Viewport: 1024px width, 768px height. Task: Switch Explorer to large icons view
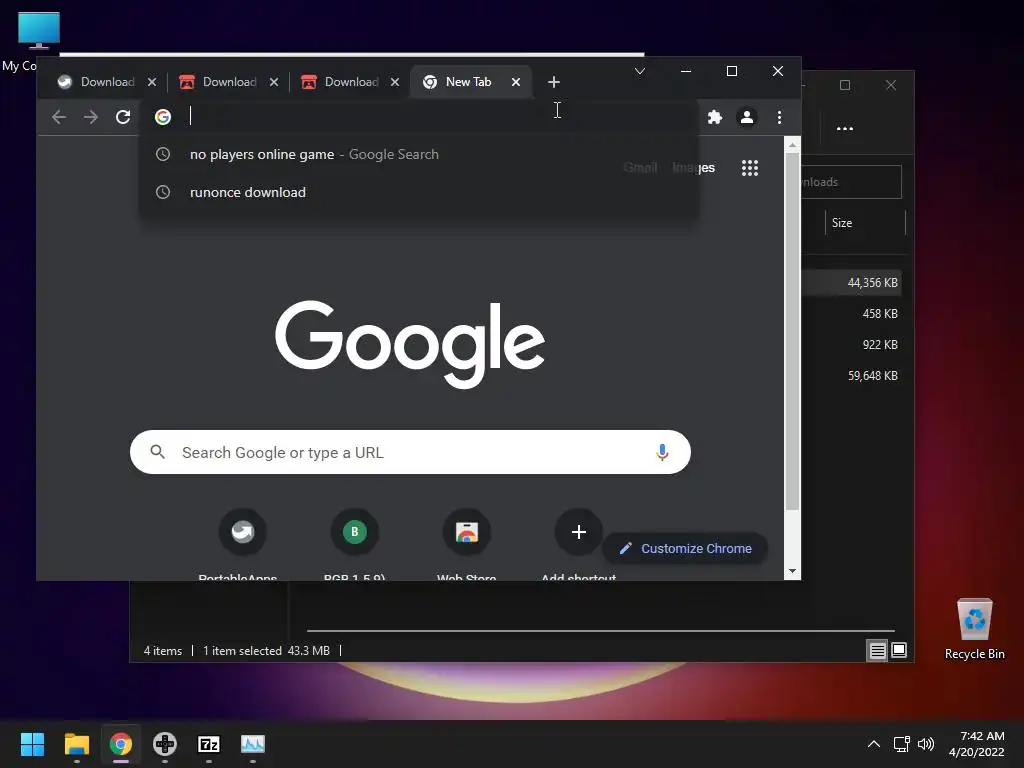click(x=899, y=650)
